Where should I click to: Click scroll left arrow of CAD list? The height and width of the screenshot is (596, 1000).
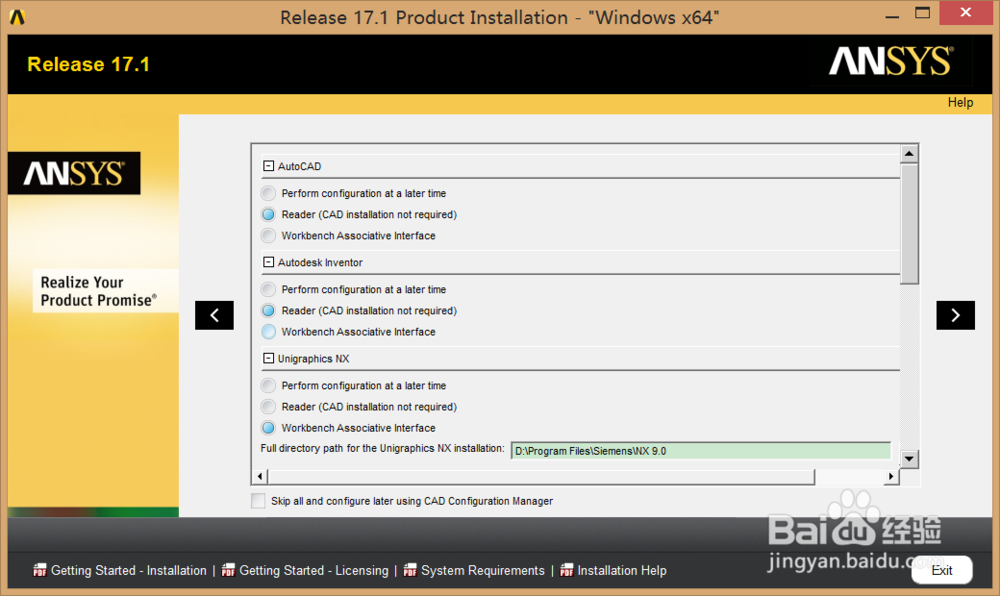(260, 476)
